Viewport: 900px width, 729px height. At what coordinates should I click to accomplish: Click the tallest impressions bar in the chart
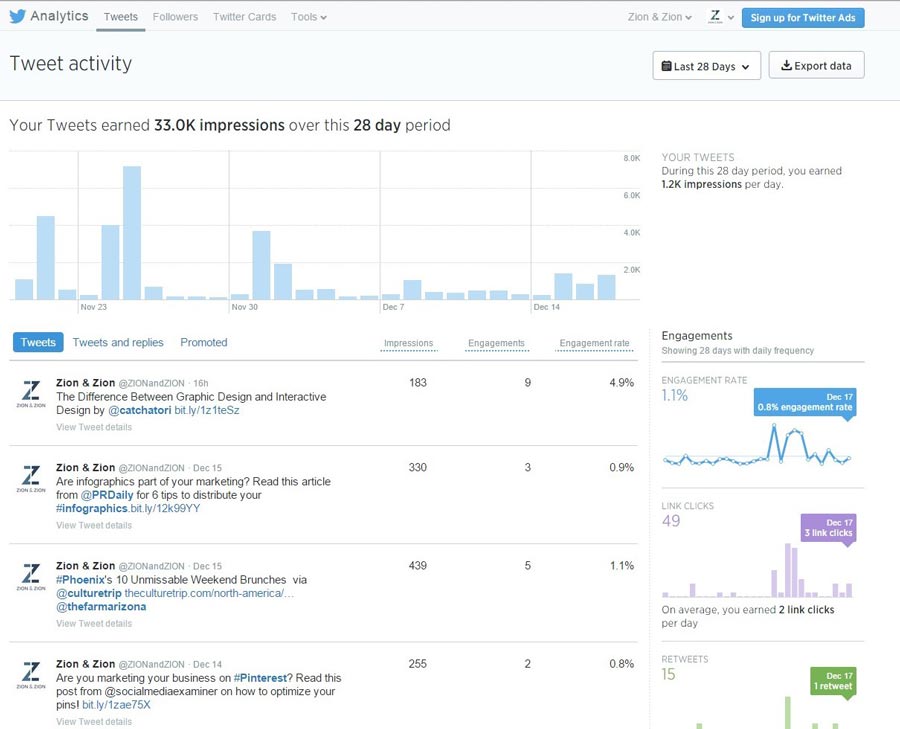pos(132,233)
